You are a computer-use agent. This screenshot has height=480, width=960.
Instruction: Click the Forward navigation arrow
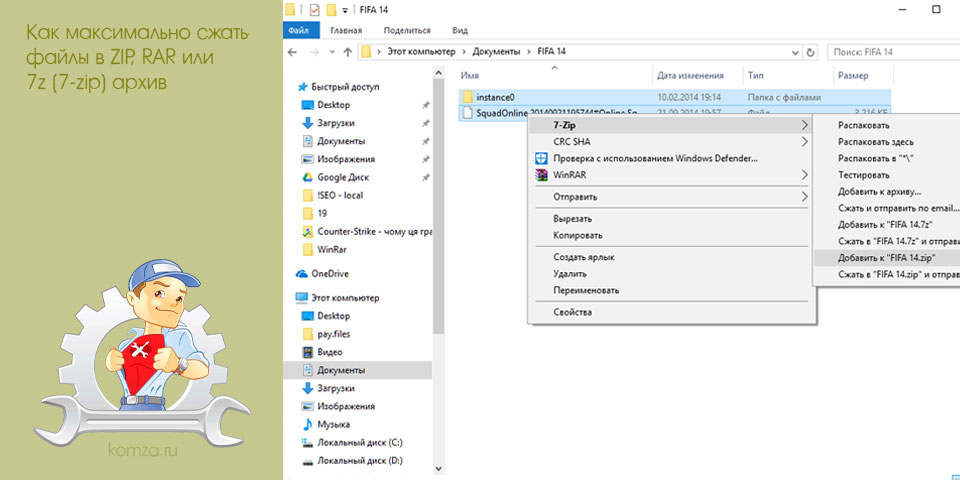313,52
